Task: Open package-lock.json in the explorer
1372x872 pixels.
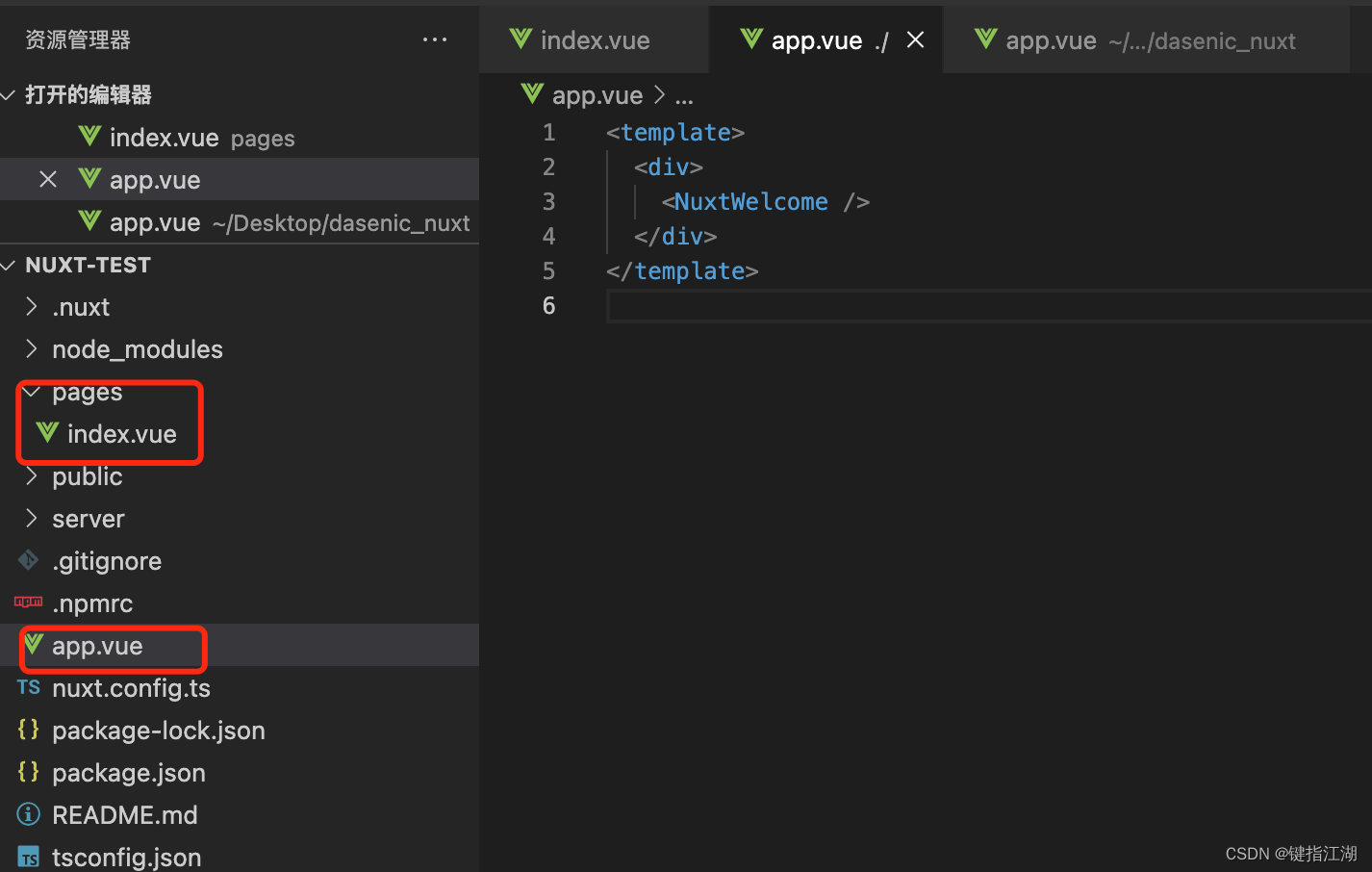Action: tap(240, 731)
